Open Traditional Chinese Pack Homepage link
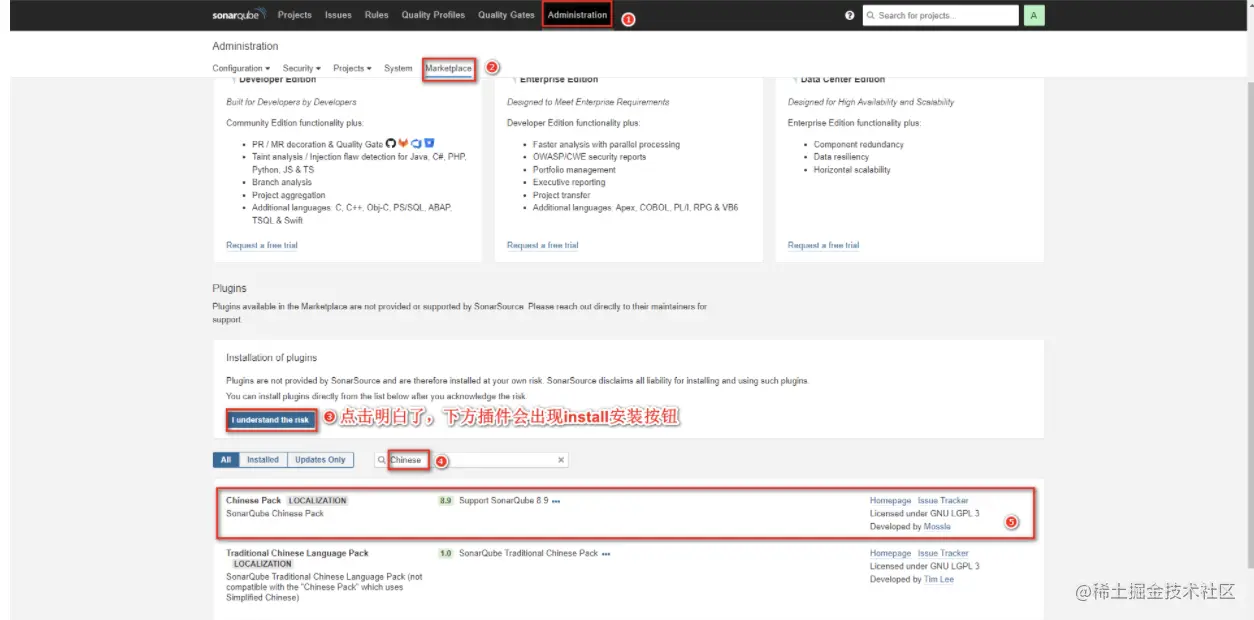 tap(890, 553)
